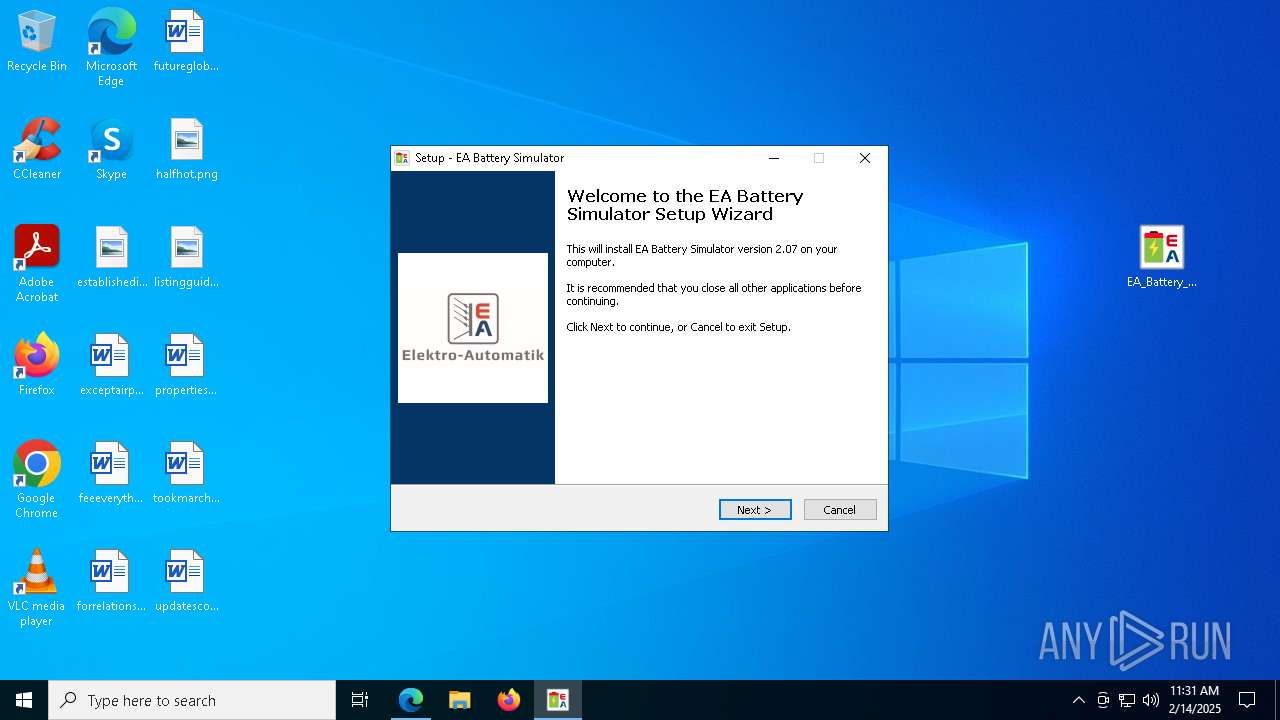
Task: Click the Meet Now tray icon
Action: click(x=1103, y=700)
